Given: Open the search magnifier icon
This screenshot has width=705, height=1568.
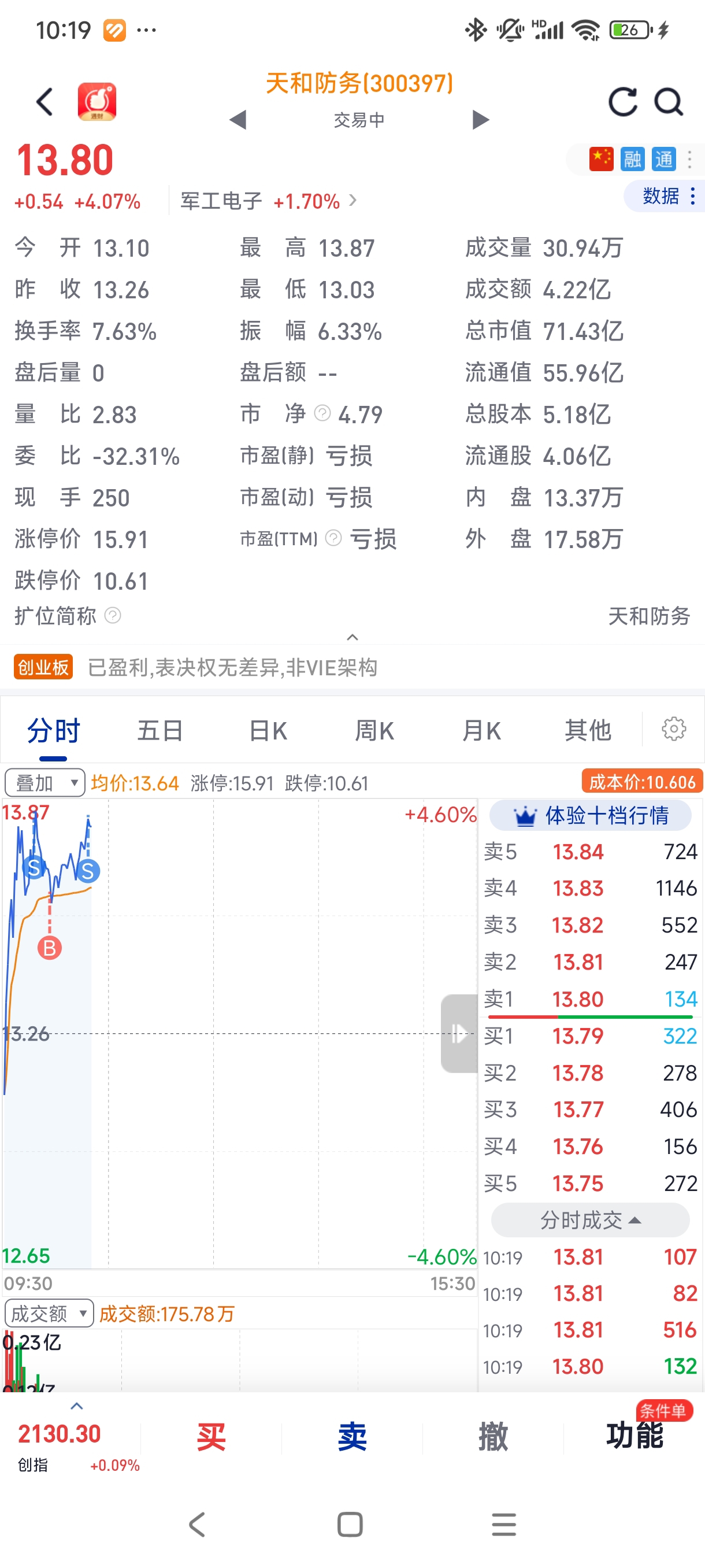Looking at the screenshot, I should 669,102.
